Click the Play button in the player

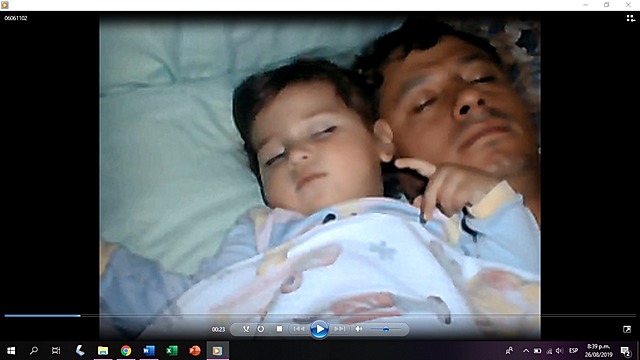(319, 329)
